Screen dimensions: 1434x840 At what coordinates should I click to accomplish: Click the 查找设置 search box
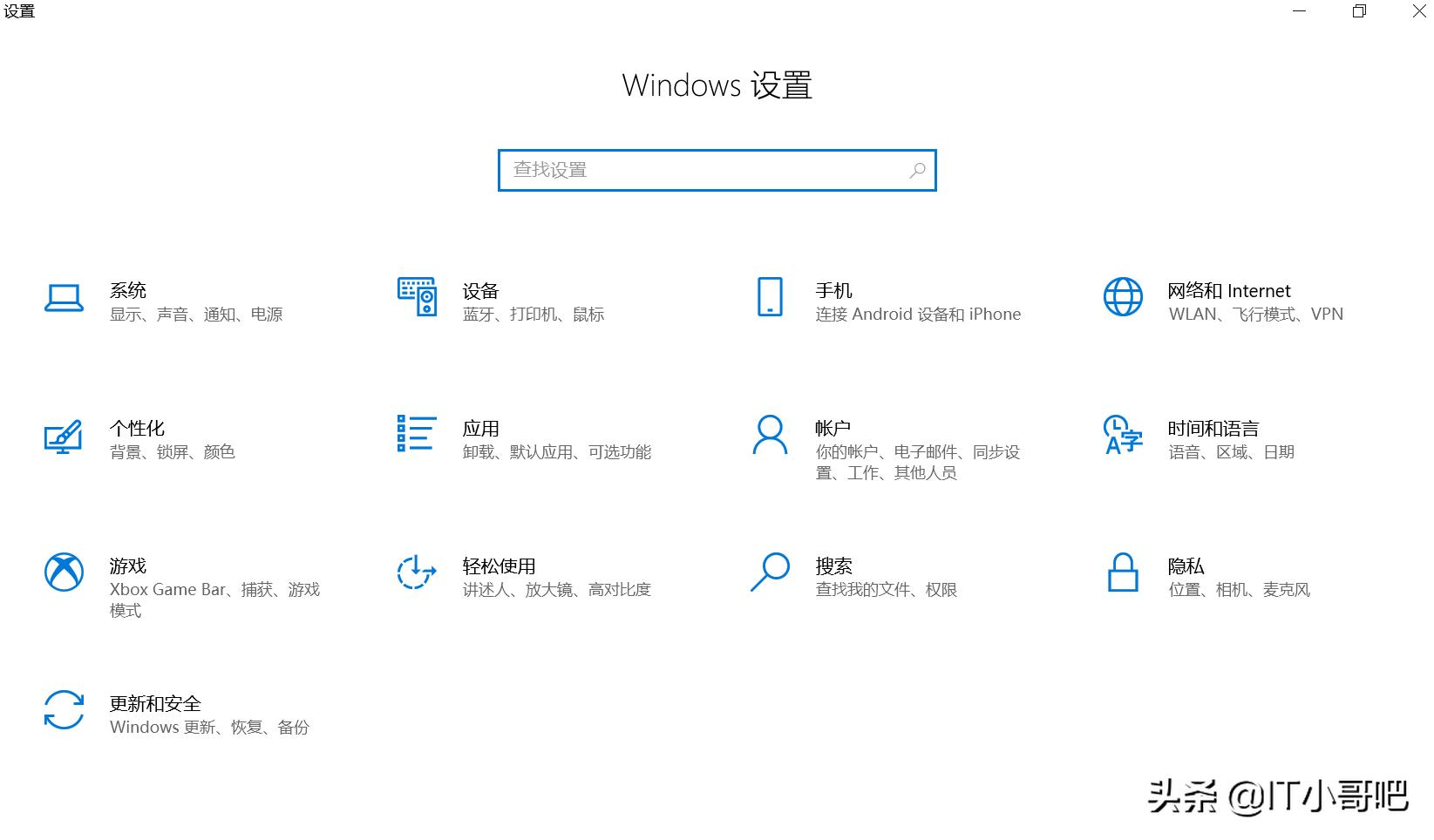tap(697, 171)
